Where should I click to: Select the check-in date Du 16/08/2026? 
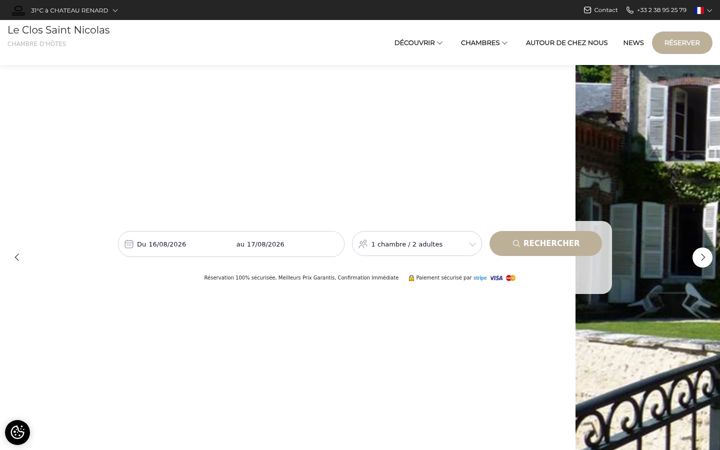click(x=161, y=244)
